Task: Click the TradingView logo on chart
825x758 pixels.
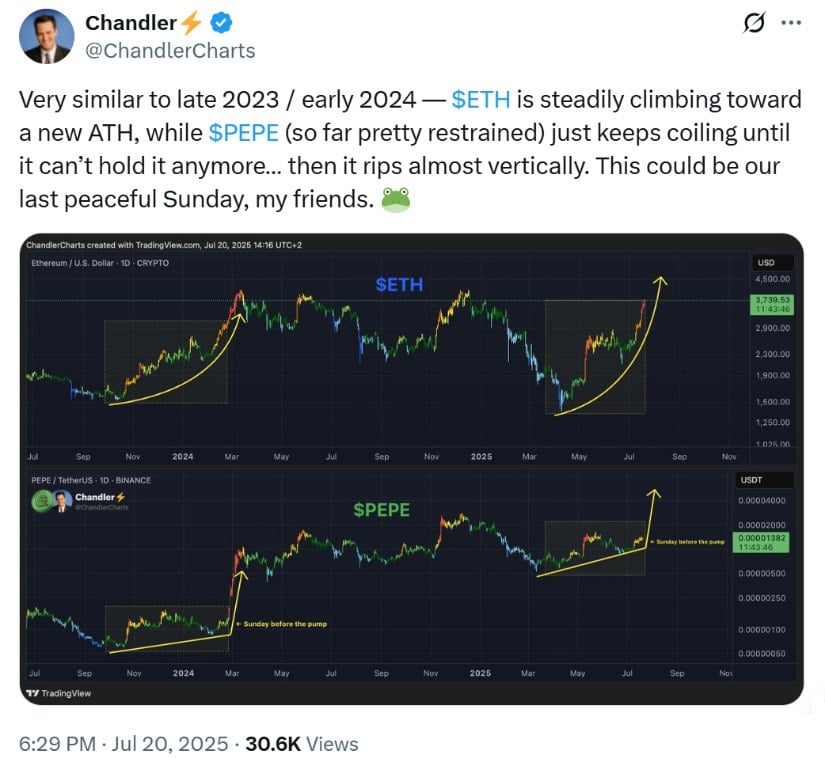Action: (x=59, y=693)
